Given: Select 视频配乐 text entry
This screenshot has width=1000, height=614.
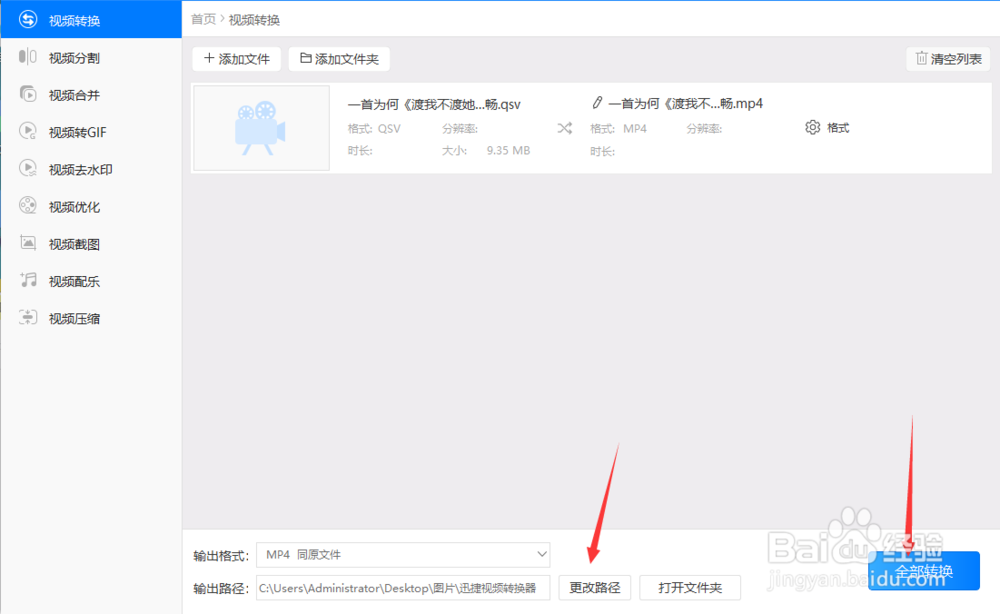Looking at the screenshot, I should (x=75, y=281).
